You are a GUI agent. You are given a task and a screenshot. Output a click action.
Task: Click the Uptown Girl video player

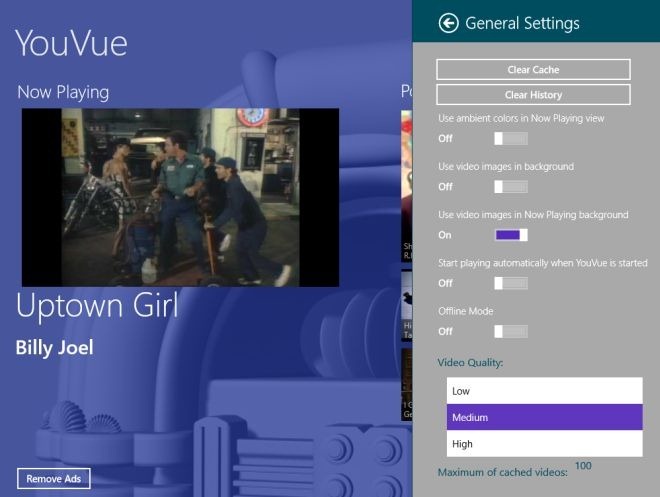(x=180, y=197)
